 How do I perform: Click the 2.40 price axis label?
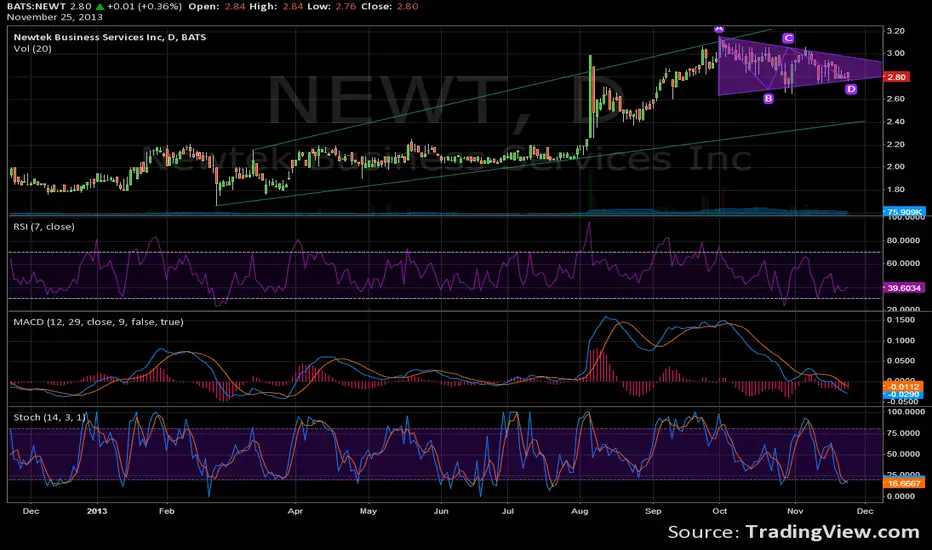coord(896,122)
